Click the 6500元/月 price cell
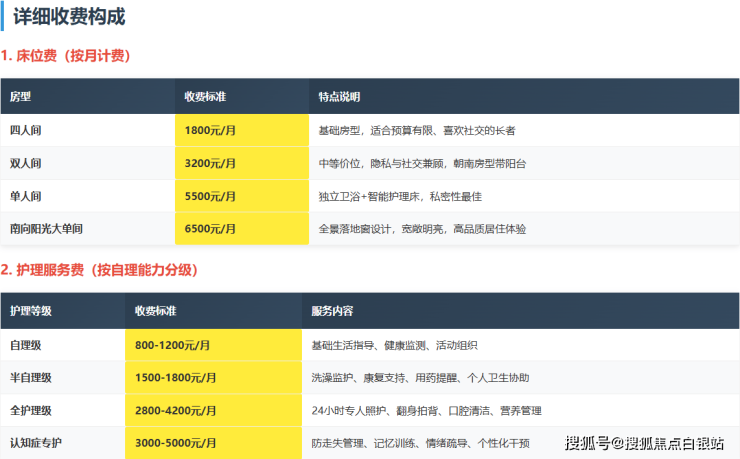Image resolution: width=740 pixels, height=459 pixels. coord(210,229)
